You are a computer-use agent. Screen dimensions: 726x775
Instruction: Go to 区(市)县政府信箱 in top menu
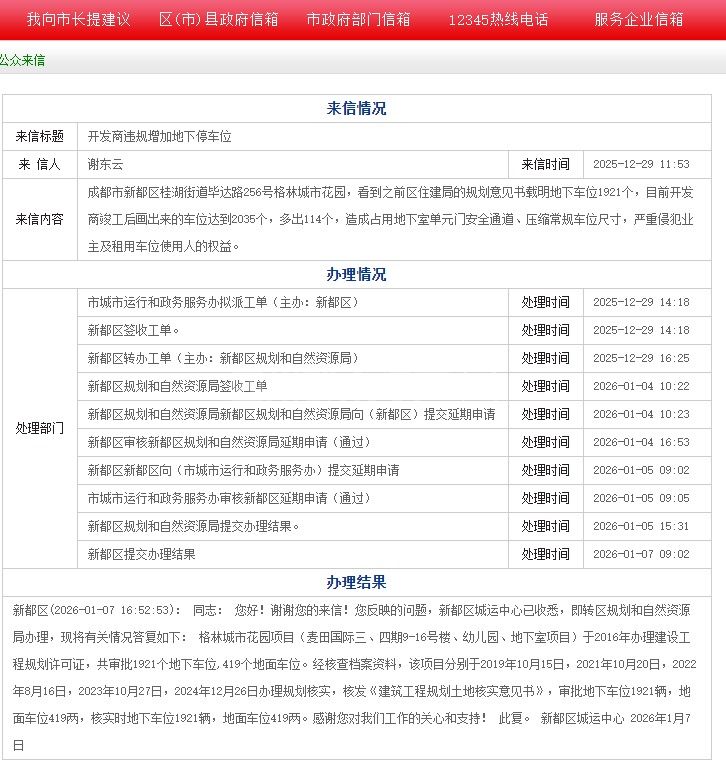tap(218, 19)
